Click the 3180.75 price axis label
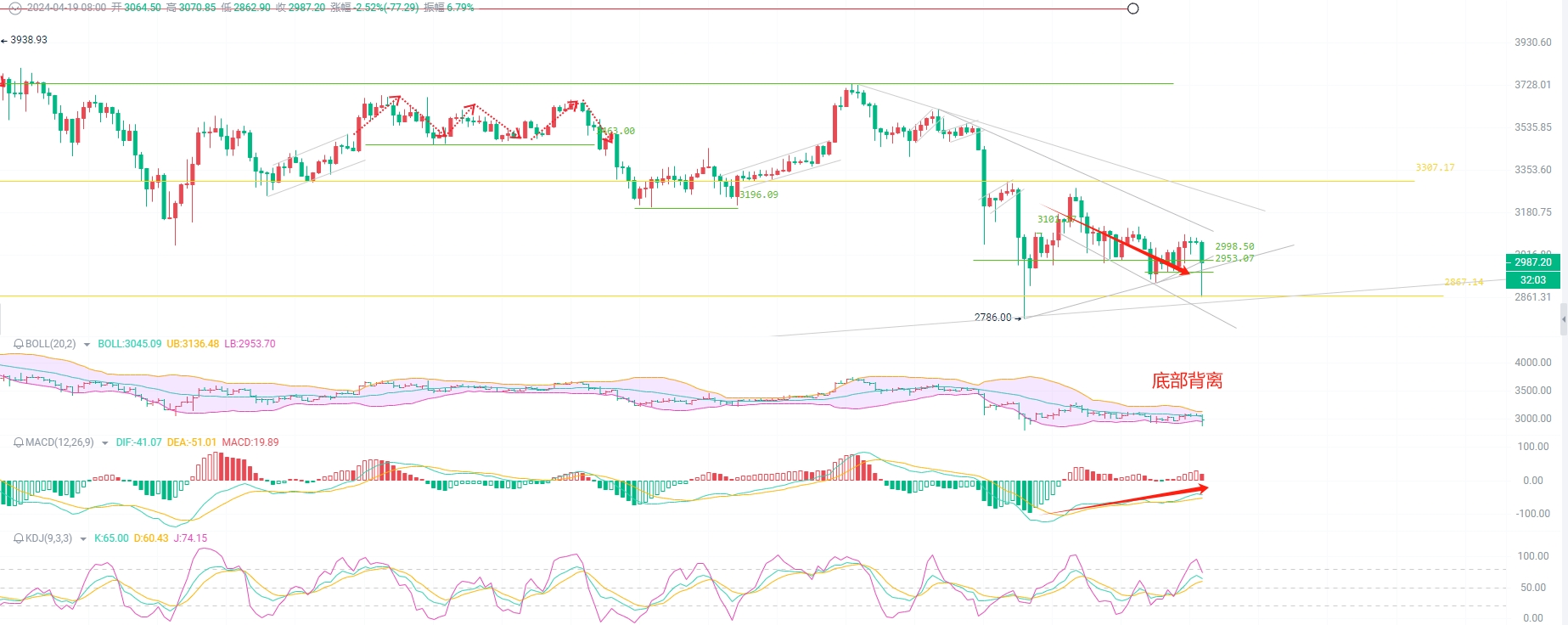 pos(1533,212)
